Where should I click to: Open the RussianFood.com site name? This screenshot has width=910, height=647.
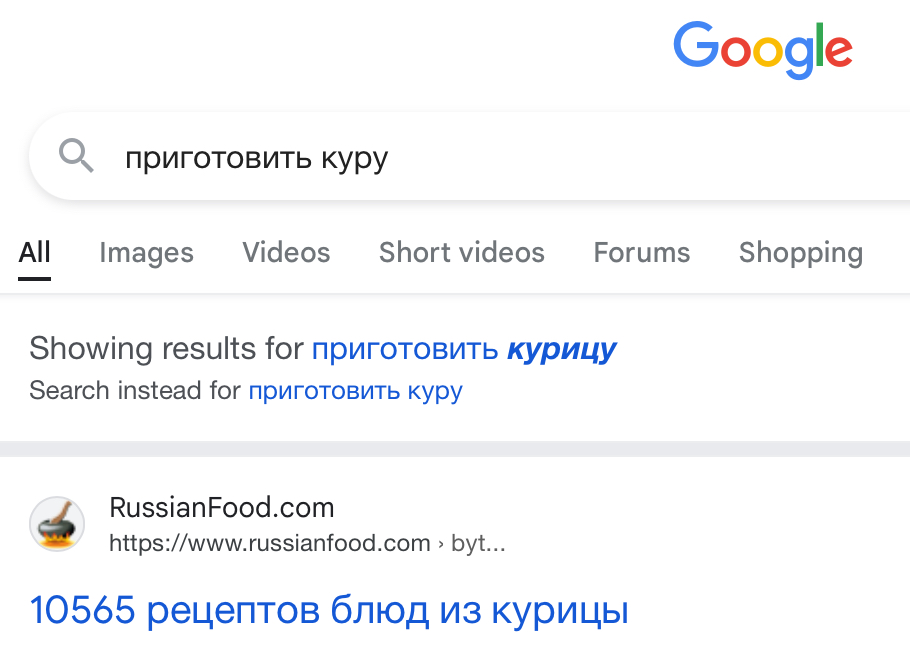click(x=221, y=507)
